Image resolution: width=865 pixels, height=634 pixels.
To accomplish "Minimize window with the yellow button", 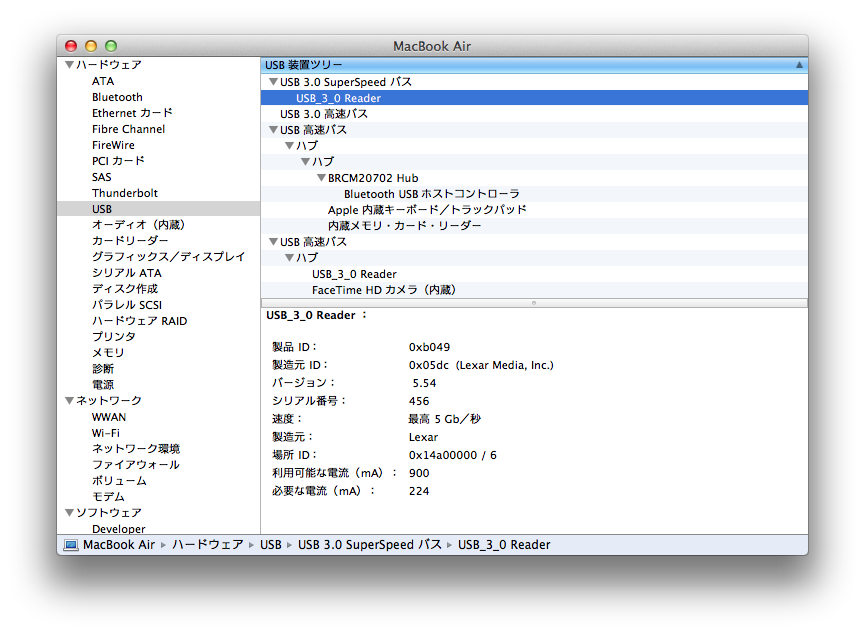I will click(x=91, y=46).
